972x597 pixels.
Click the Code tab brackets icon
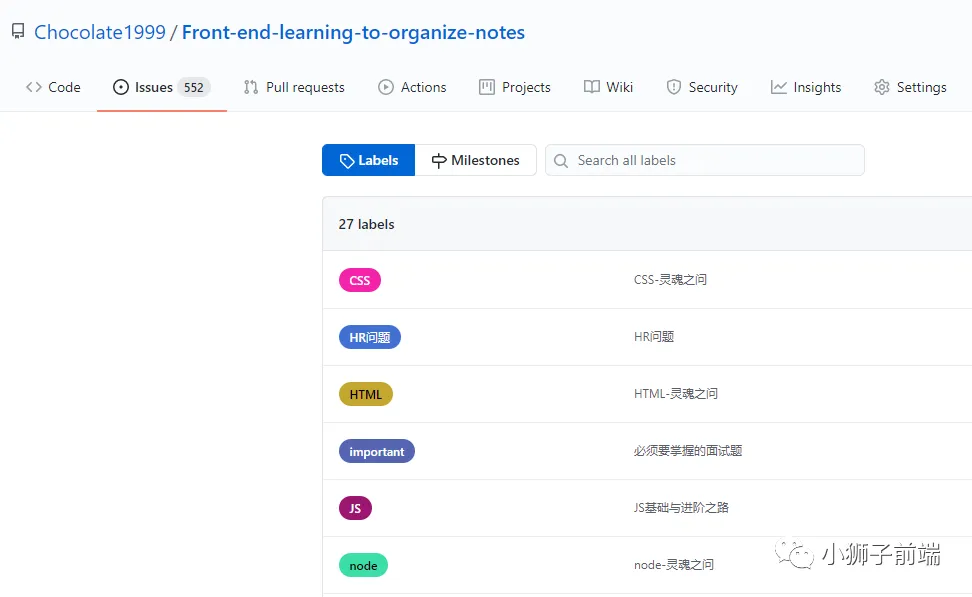[33, 87]
